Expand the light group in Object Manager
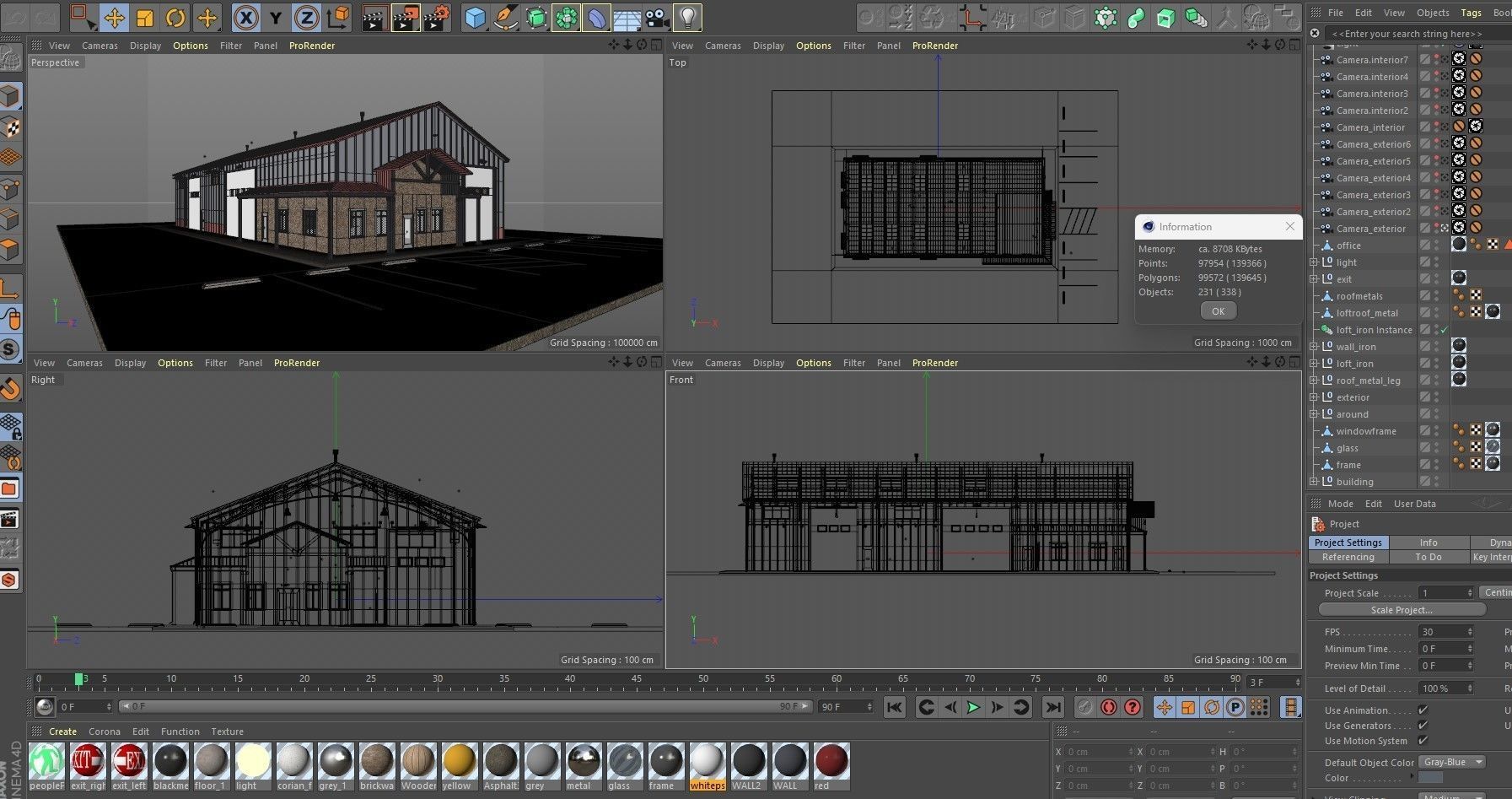 (1314, 262)
